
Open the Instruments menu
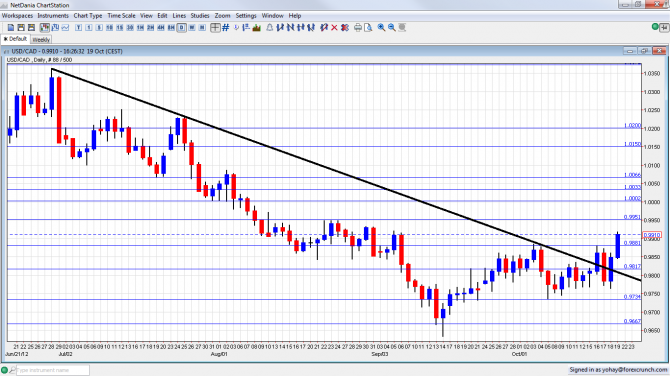[53, 16]
